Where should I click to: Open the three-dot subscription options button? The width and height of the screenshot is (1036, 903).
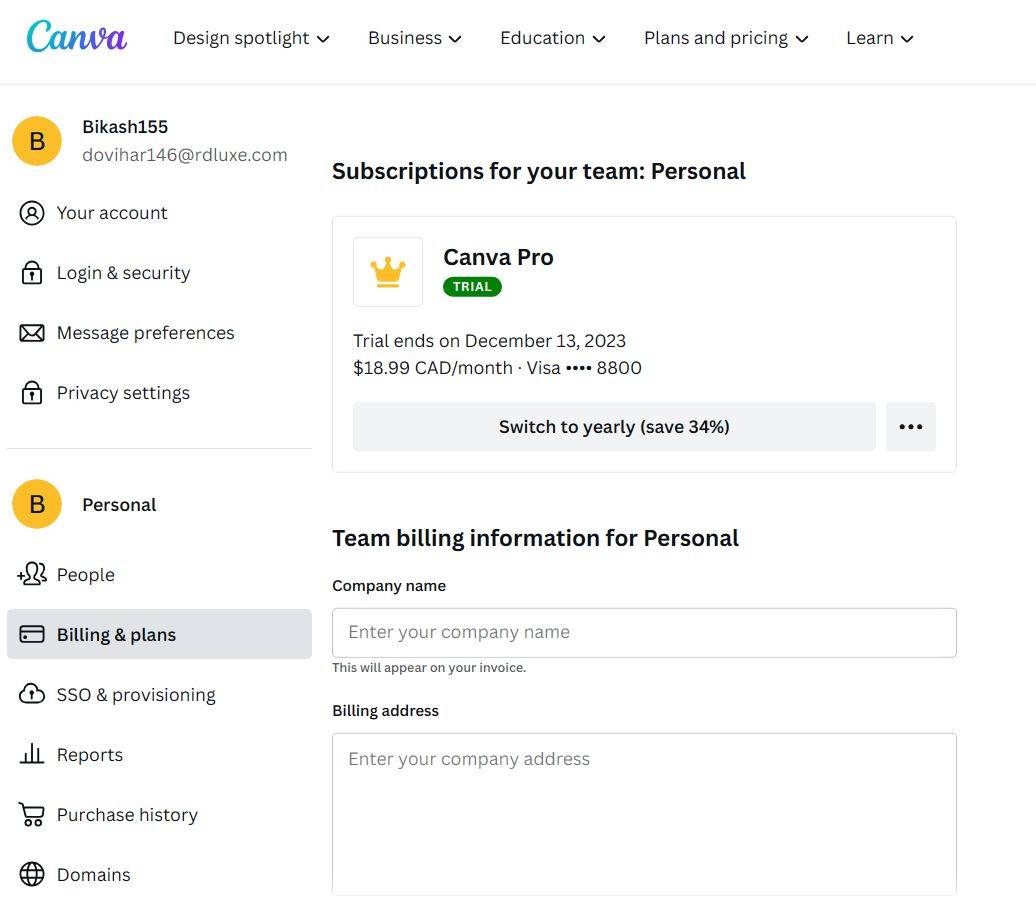[911, 427]
